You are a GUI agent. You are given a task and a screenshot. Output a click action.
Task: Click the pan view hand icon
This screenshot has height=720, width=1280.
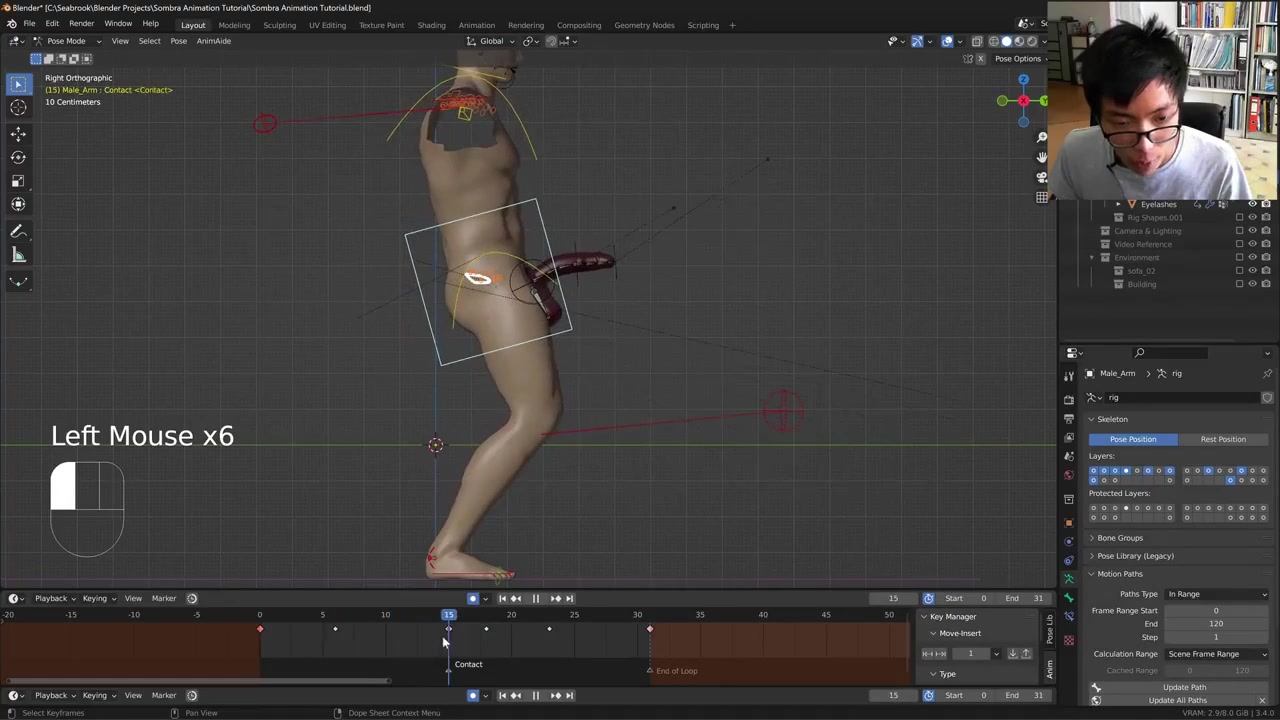(x=1041, y=157)
